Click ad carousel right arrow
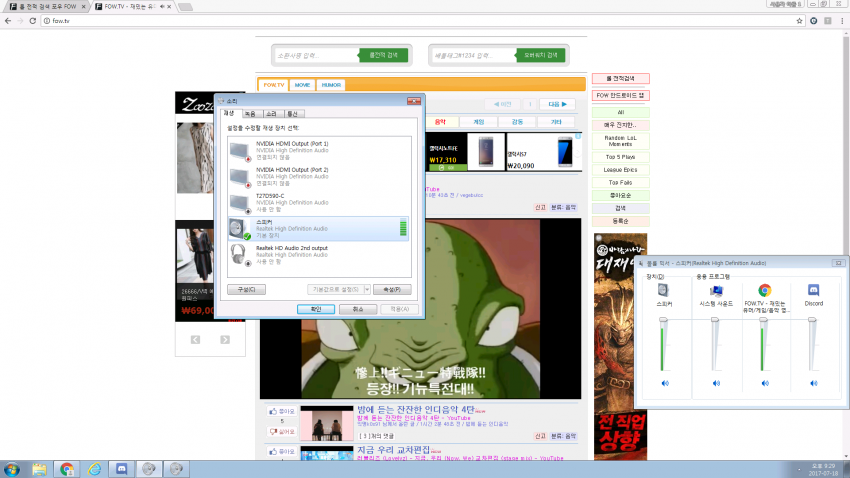 point(225,340)
